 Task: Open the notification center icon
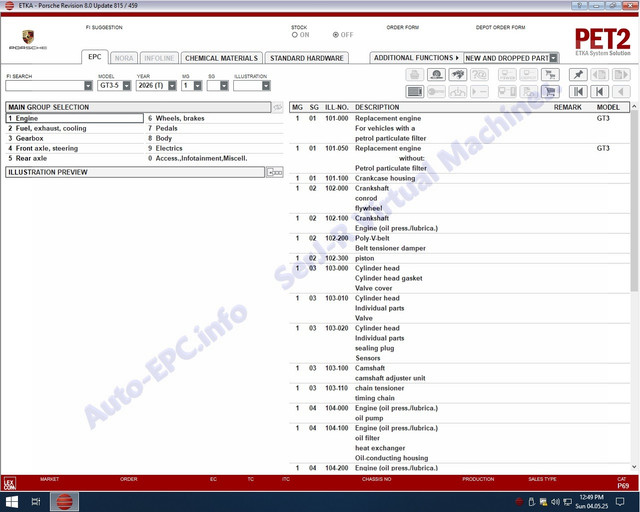click(620, 502)
